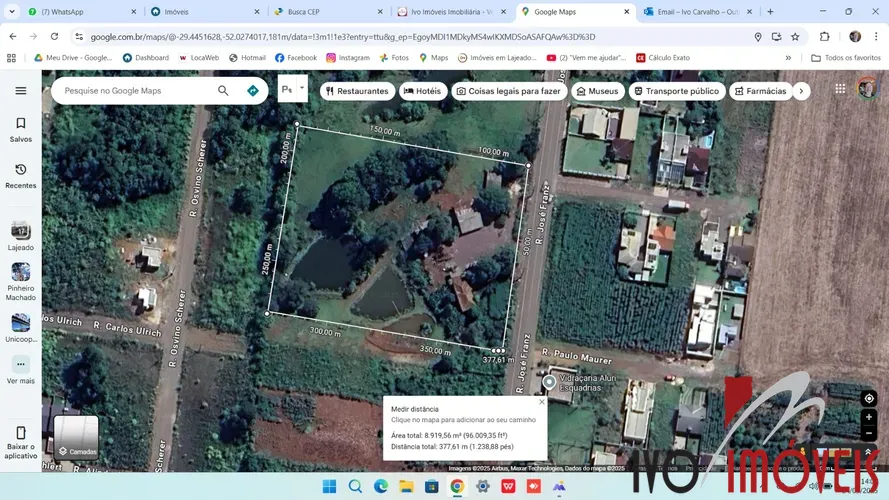
Task: Click the search magnifier icon
Action: (223, 91)
